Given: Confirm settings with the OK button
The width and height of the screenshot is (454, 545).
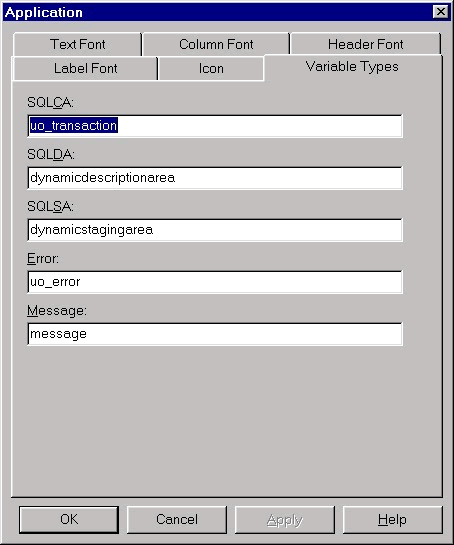Looking at the screenshot, I should click(69, 519).
